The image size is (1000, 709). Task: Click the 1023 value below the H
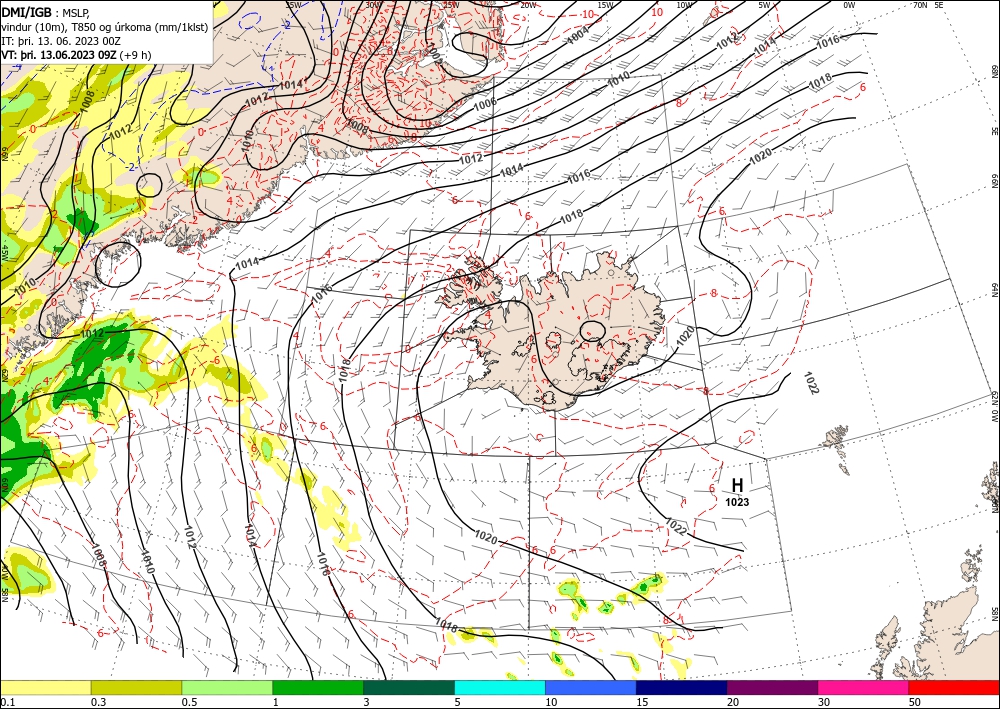(737, 502)
